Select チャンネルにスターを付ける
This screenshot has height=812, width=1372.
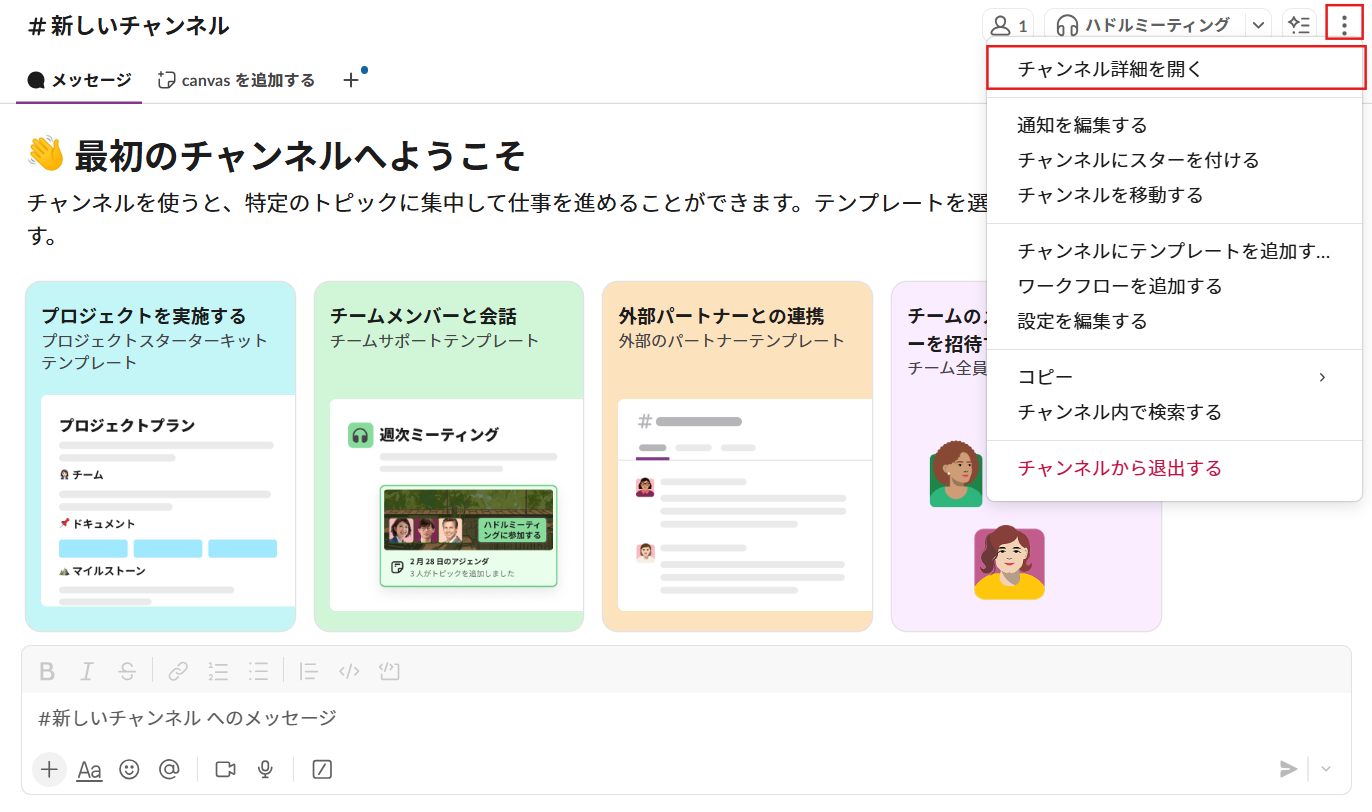1175,160
